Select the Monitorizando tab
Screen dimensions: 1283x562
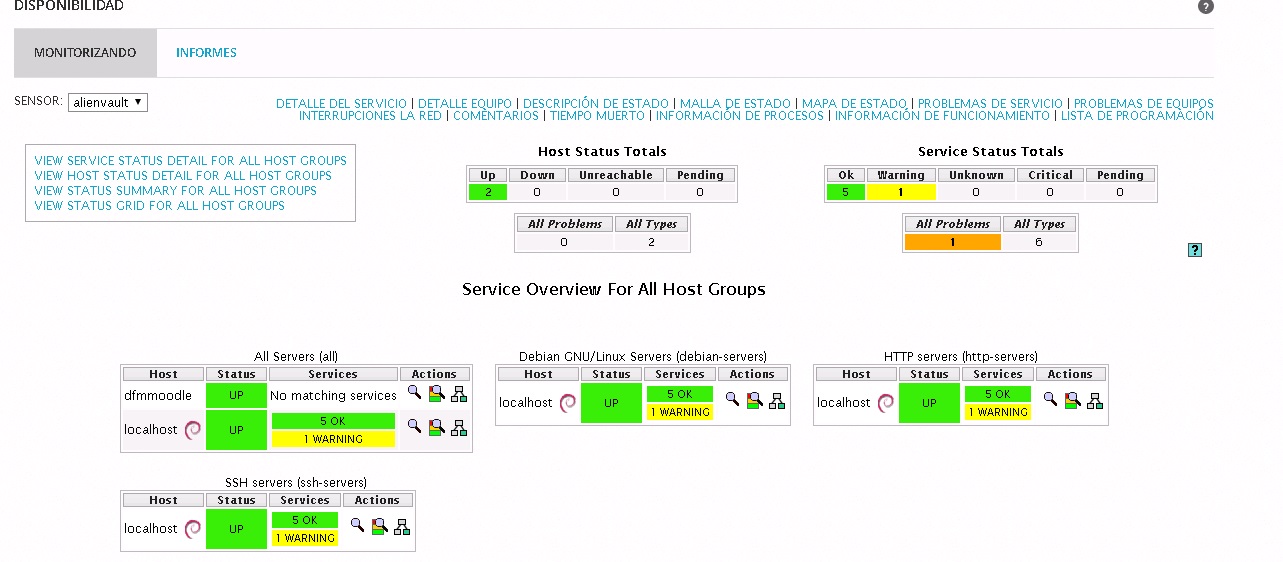coord(85,53)
